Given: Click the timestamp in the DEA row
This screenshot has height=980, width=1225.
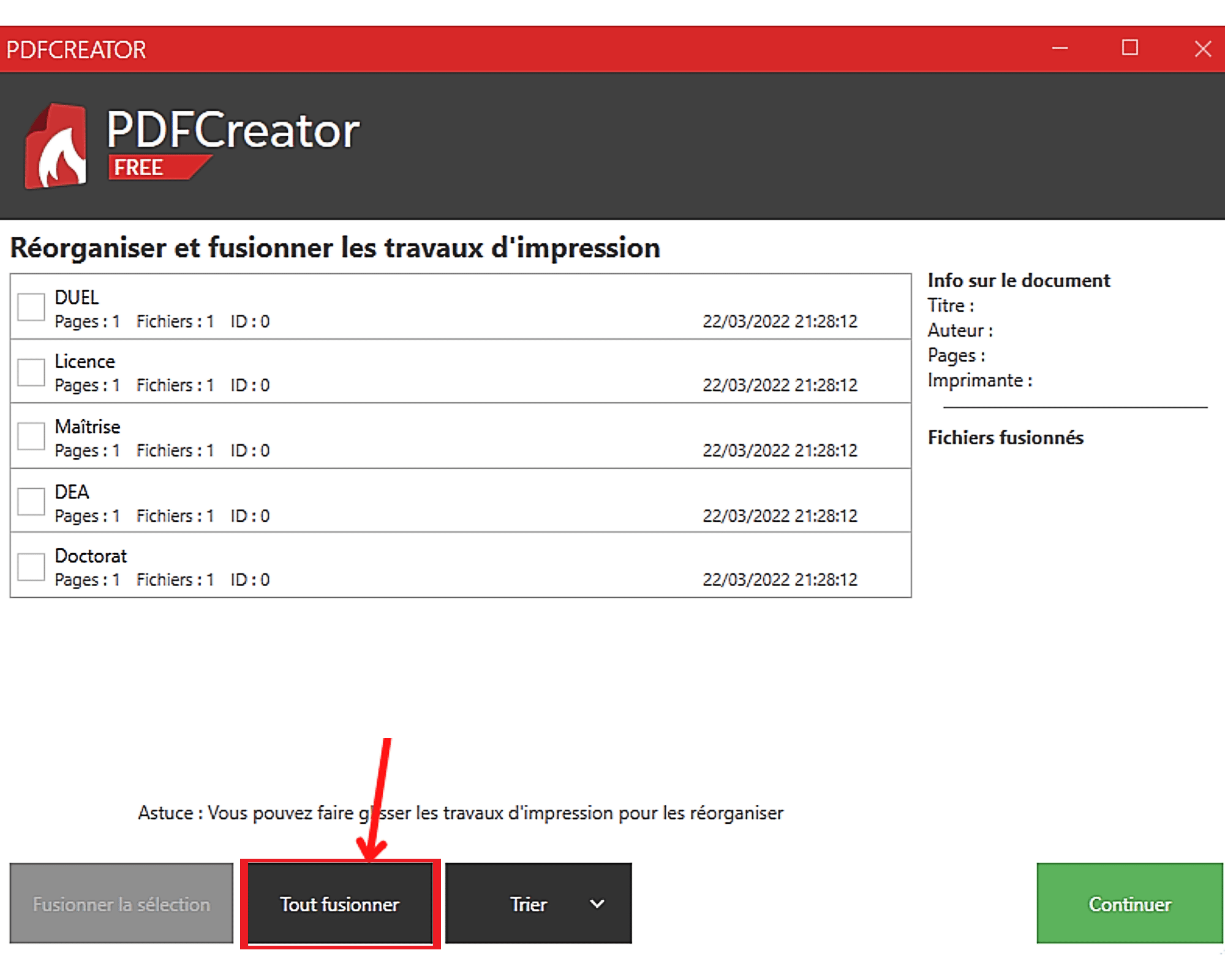Looking at the screenshot, I should pos(780,516).
